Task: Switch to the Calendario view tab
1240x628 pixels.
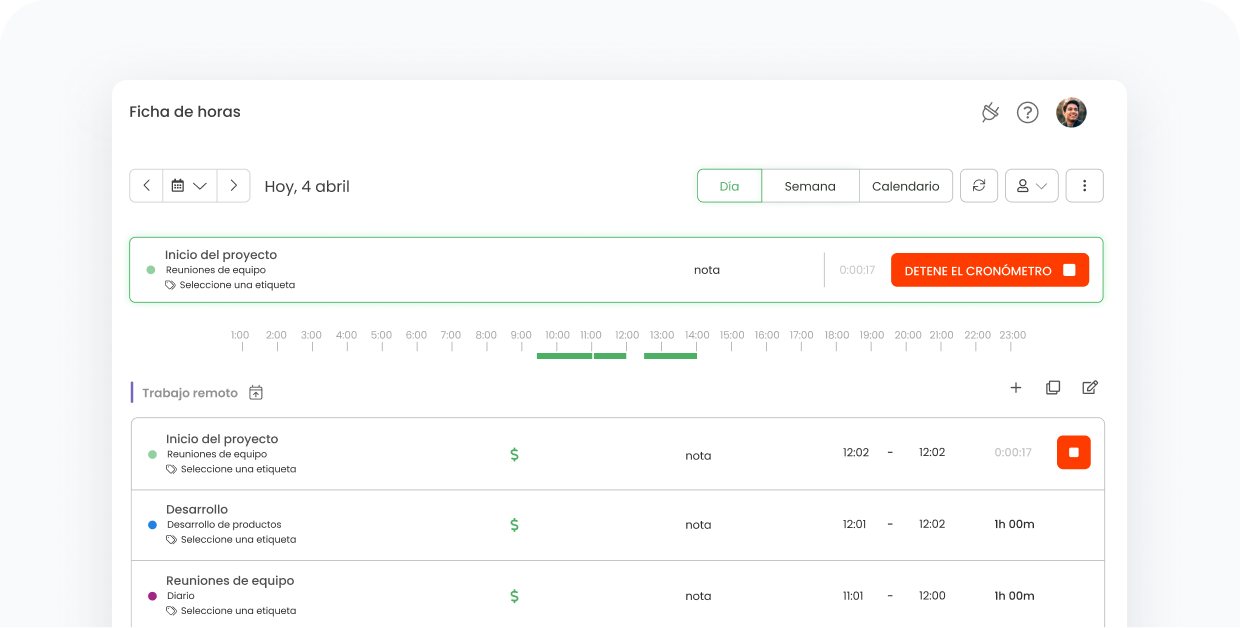Action: [905, 186]
